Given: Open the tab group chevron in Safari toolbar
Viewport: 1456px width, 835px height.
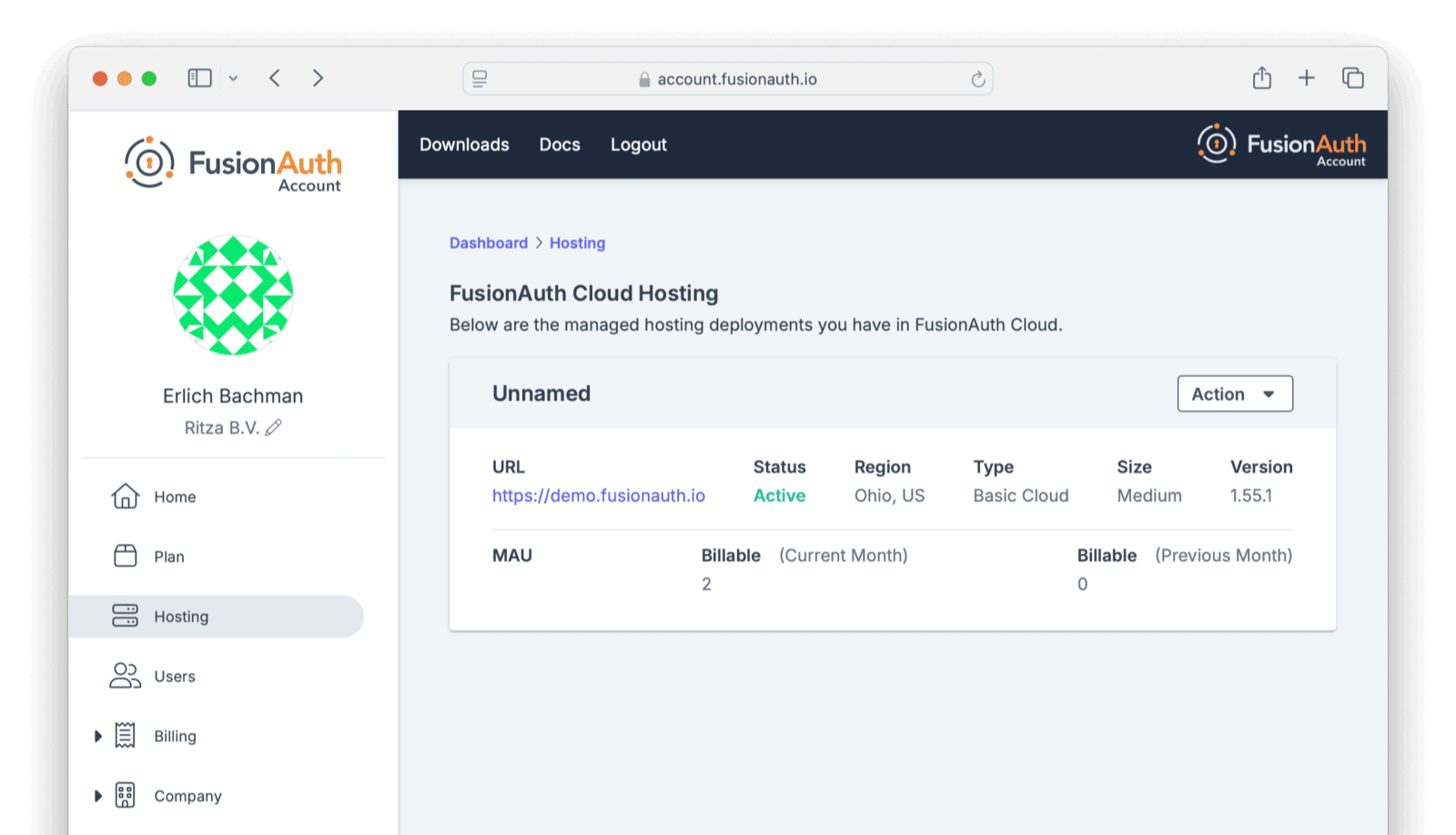Looking at the screenshot, I should click(234, 78).
